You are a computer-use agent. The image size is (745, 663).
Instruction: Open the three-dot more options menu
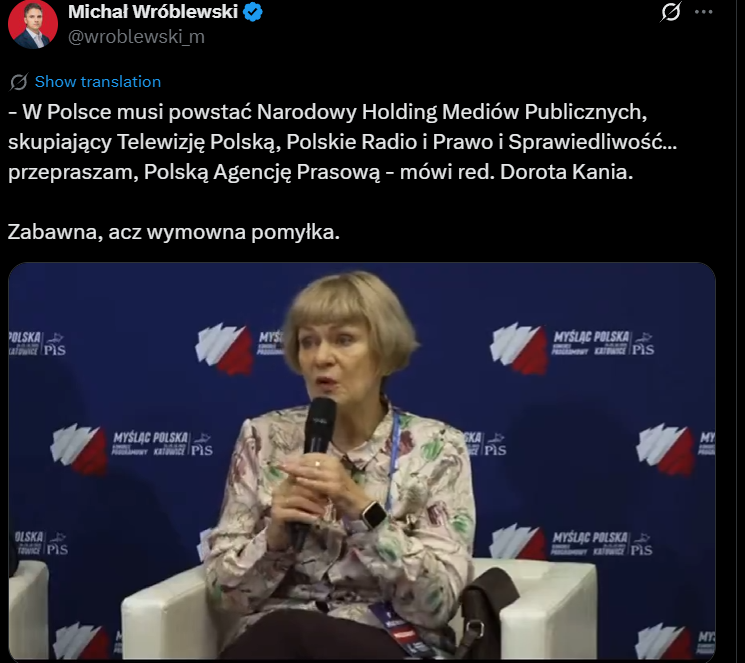click(x=703, y=12)
